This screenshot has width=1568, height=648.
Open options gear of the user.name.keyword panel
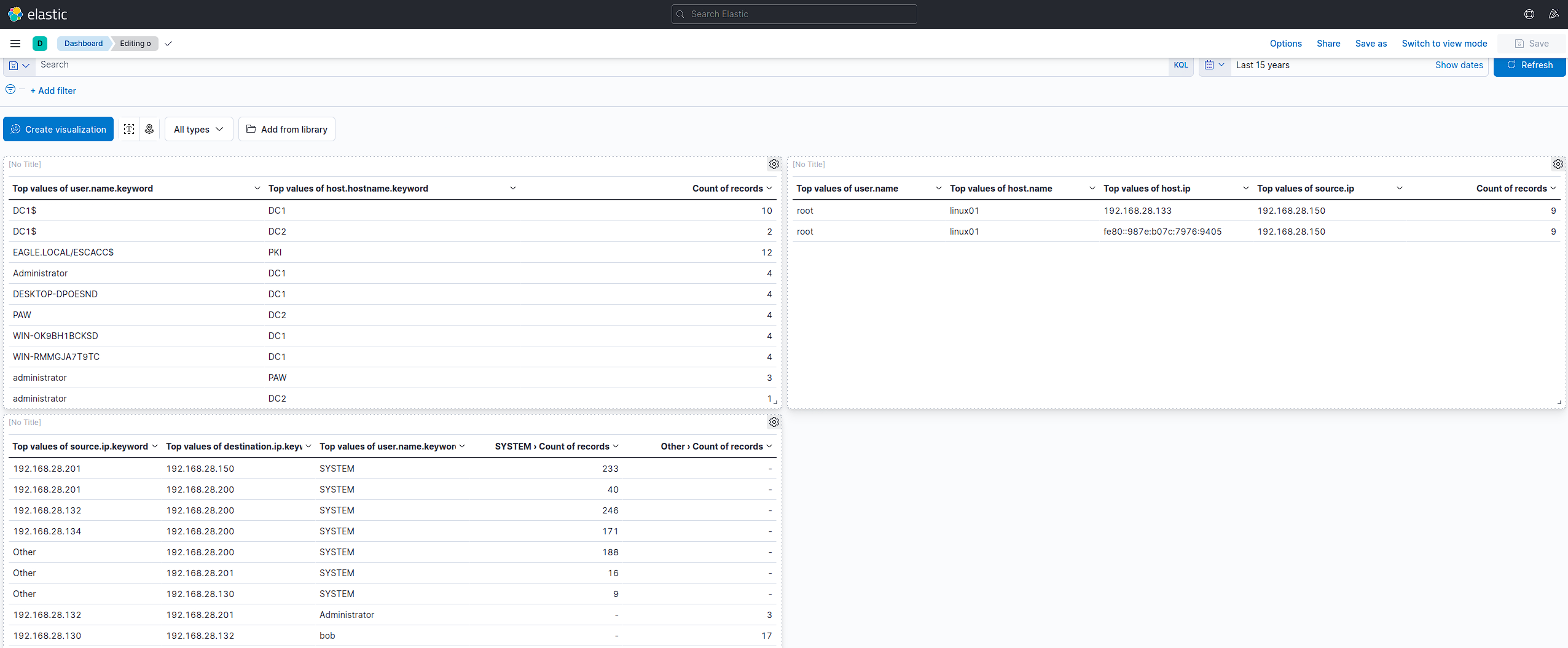pos(774,164)
